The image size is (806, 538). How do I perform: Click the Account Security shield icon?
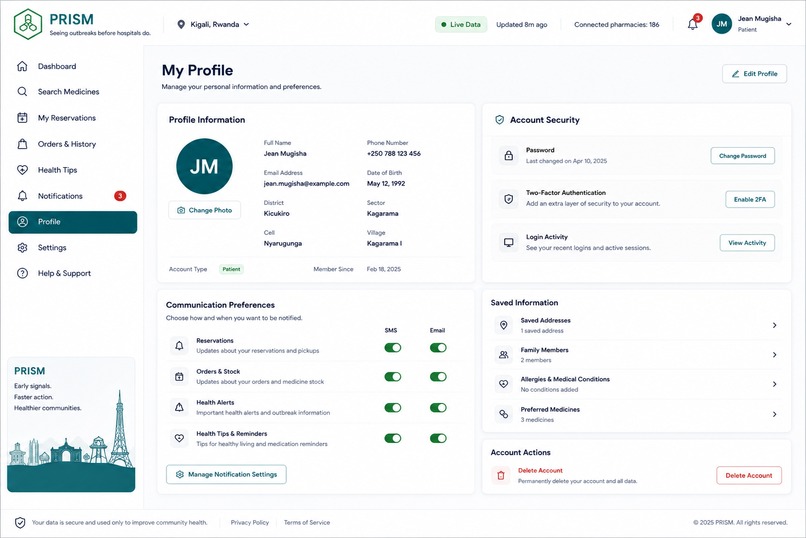[499, 120]
